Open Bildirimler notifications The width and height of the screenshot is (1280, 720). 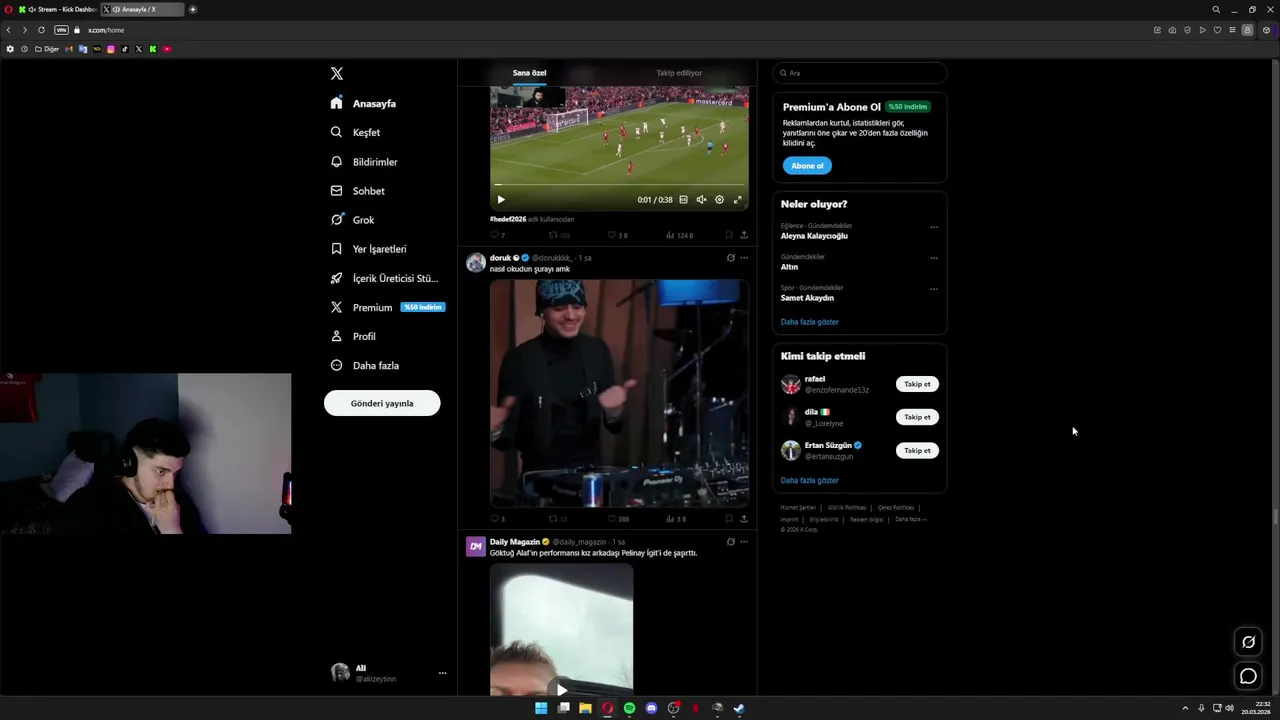364,162
